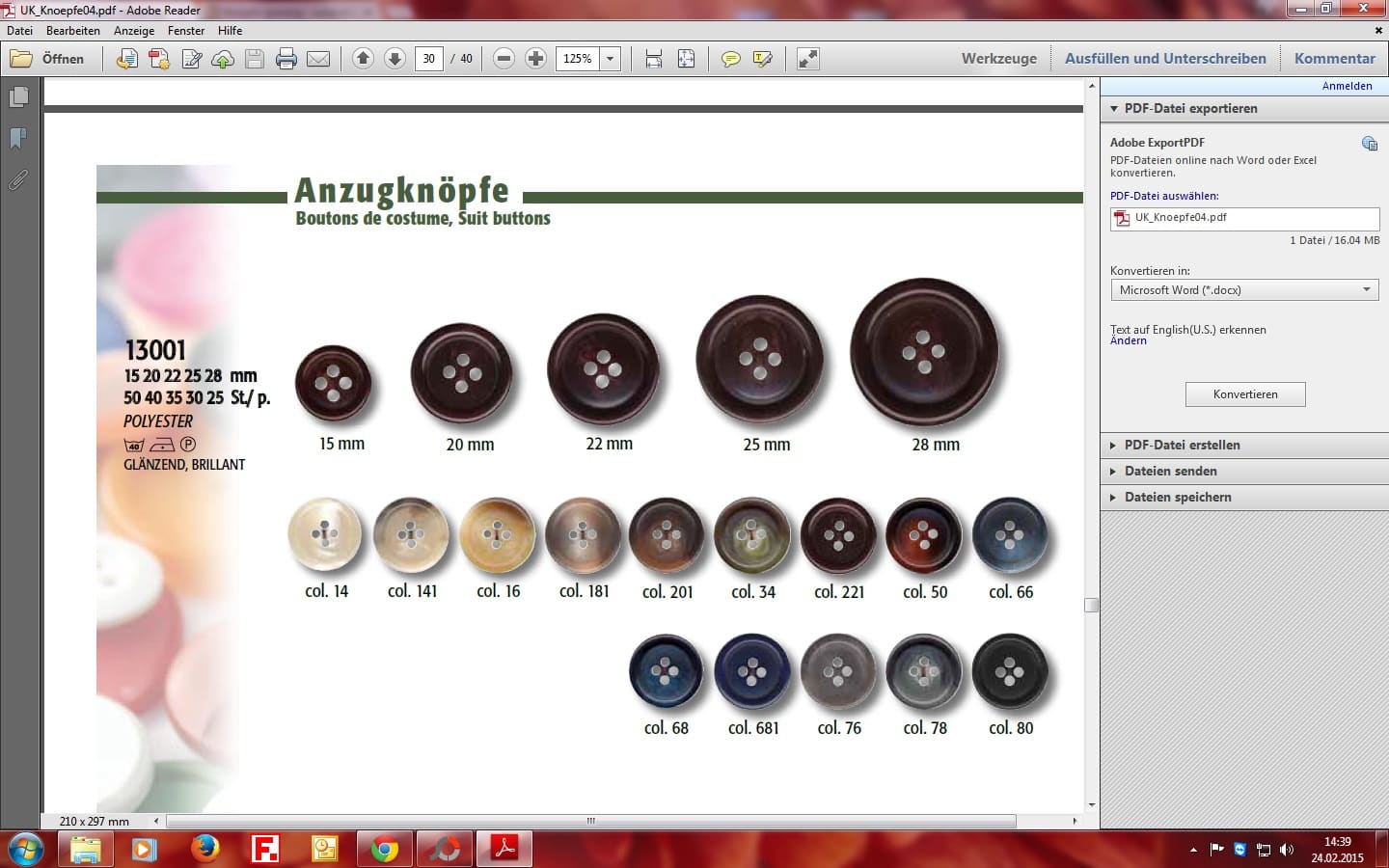The image size is (1389, 868).
Task: Click the vertical scrollbar thumb
Action: coord(1092,605)
